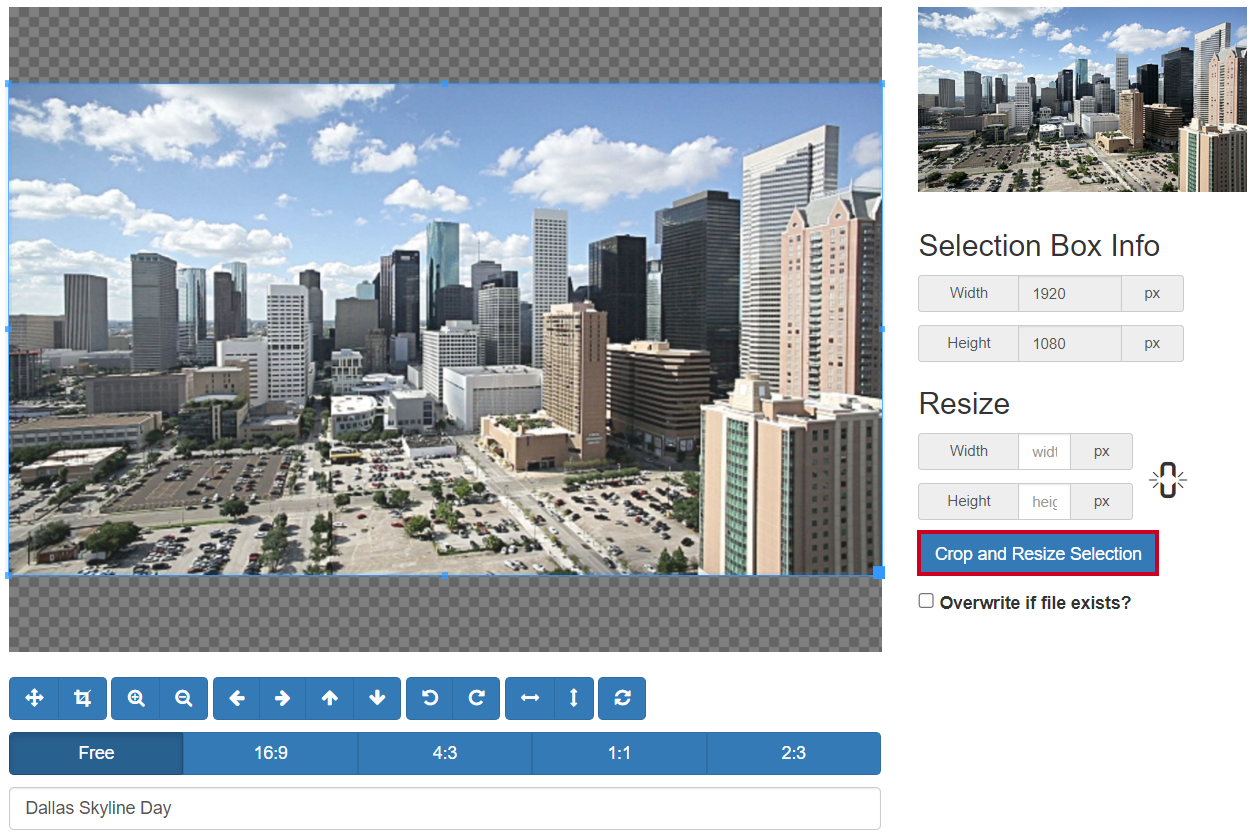This screenshot has width=1250, height=834.
Task: Click the Selection Box Width field
Action: pyautogui.click(x=1070, y=293)
